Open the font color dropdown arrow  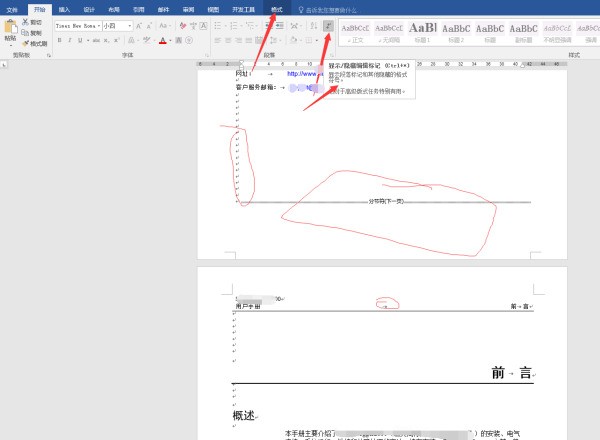171,40
